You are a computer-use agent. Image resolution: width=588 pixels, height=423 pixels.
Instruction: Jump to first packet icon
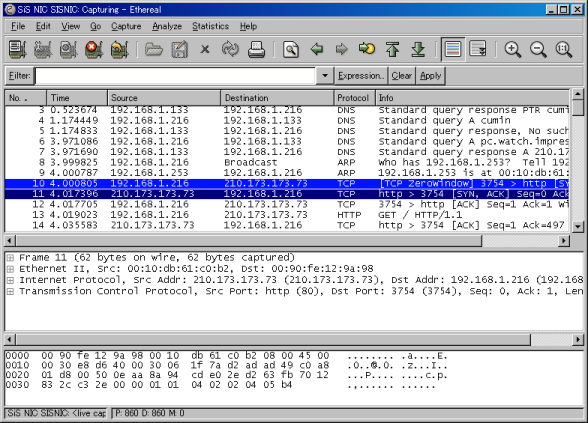[393, 49]
